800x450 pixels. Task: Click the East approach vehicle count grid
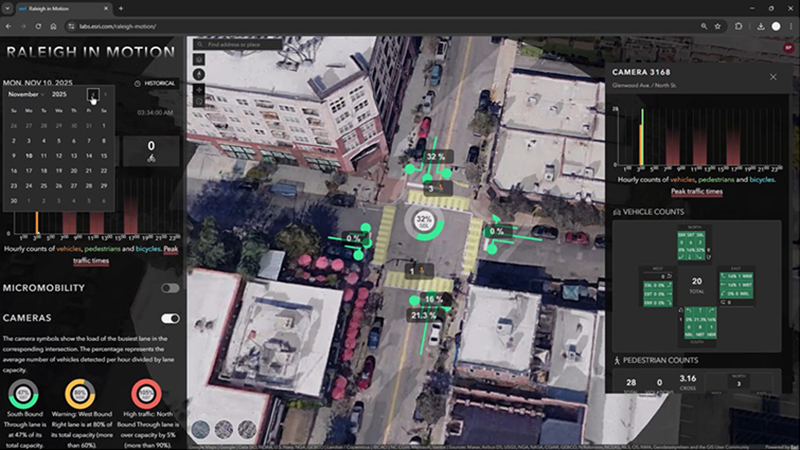736,285
